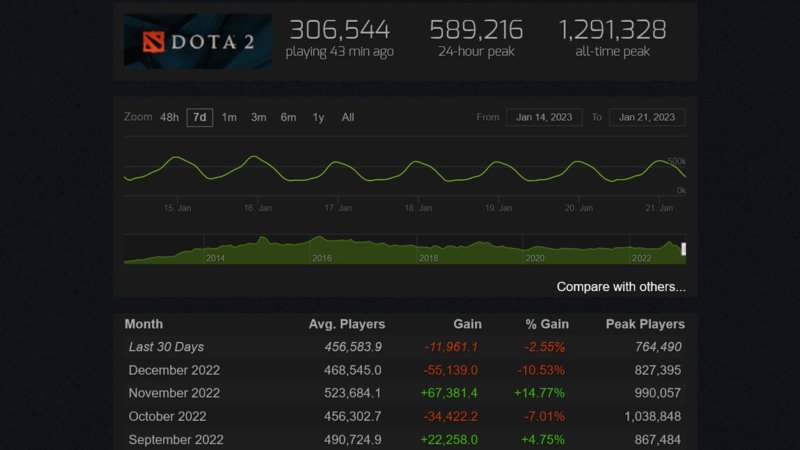Click peak players value 827,395
This screenshot has height=450, width=800.
pos(658,370)
